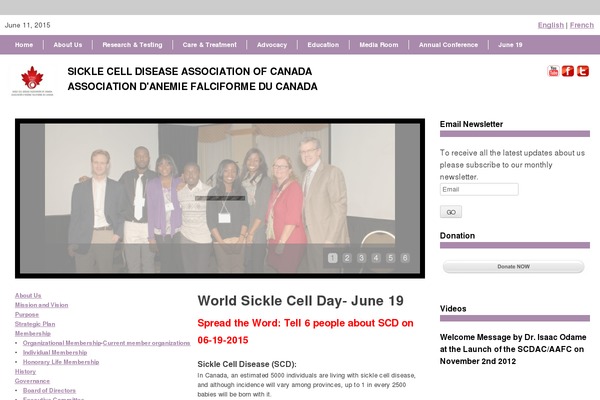Open the Honorary Life Membership link

click(61, 362)
